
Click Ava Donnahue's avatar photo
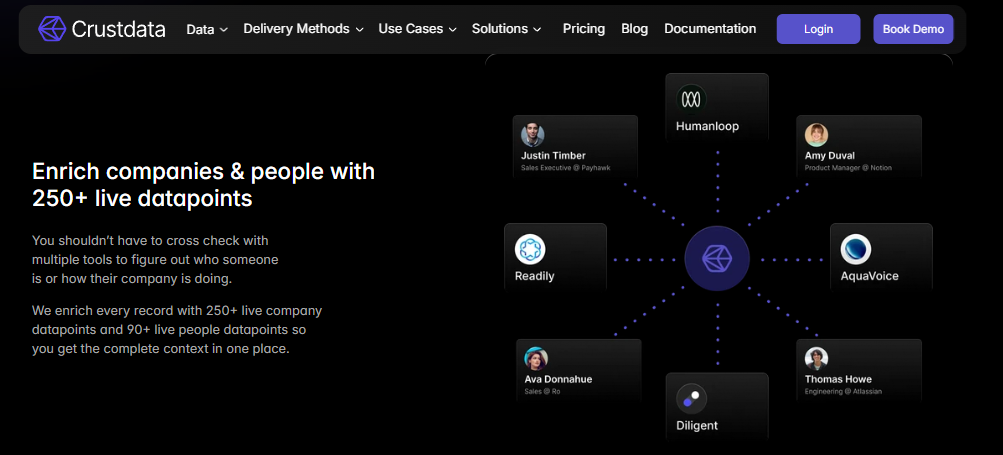pyautogui.click(x=535, y=359)
